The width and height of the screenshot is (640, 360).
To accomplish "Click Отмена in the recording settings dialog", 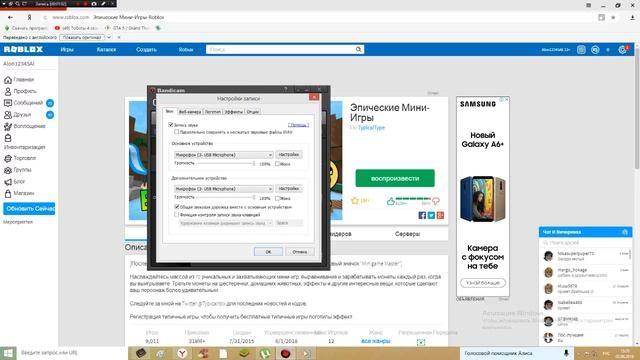I will coord(300,251).
